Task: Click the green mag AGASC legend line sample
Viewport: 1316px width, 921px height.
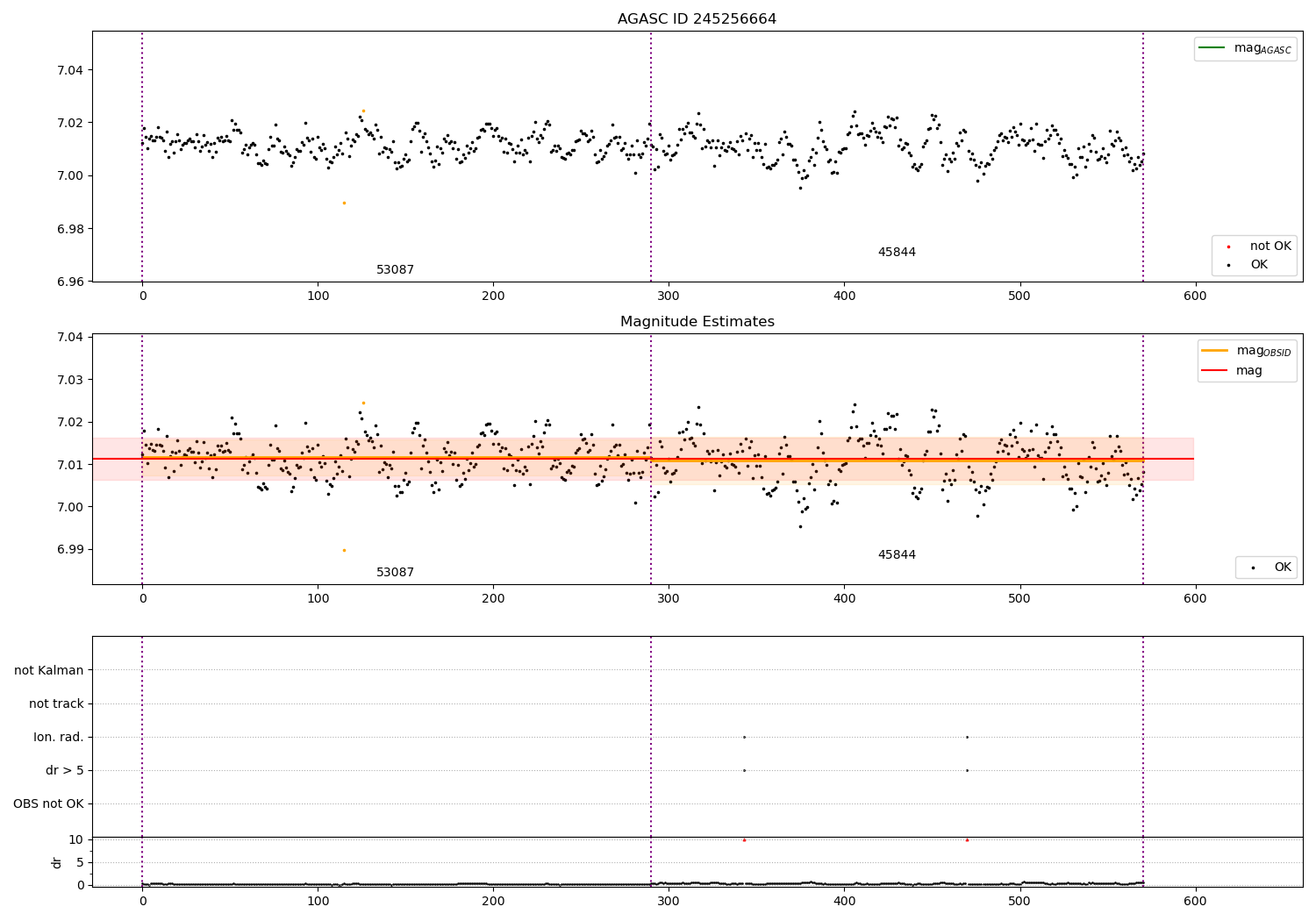Action: point(1212,48)
